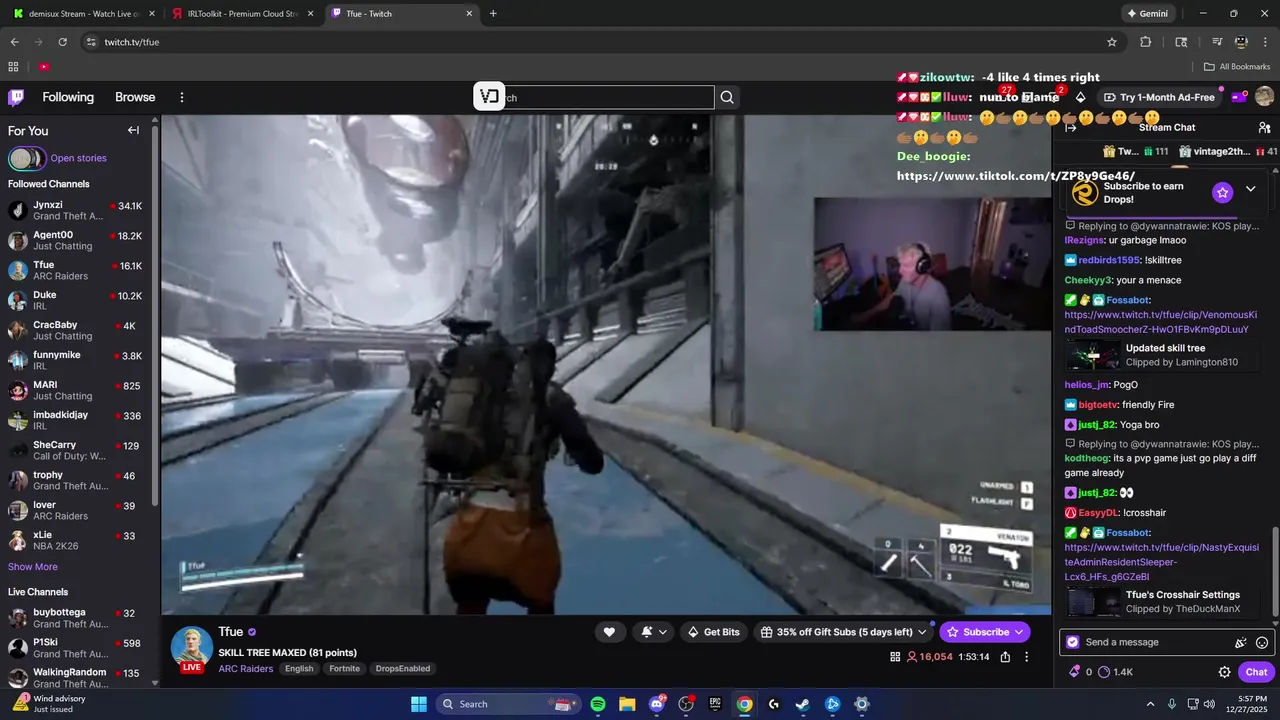Expand the Subscribe to earn Drops chevron
The height and width of the screenshot is (720, 1280).
[x=1250, y=189]
